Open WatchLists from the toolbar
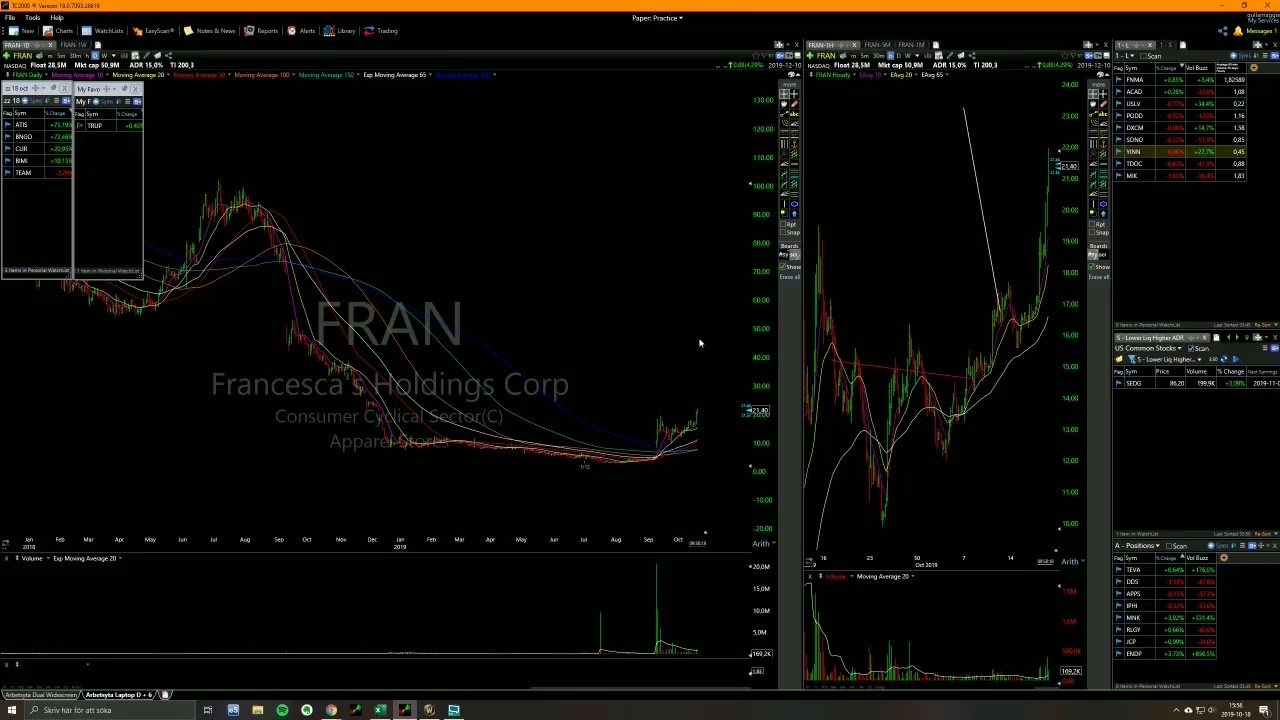The image size is (1280, 720). [103, 31]
